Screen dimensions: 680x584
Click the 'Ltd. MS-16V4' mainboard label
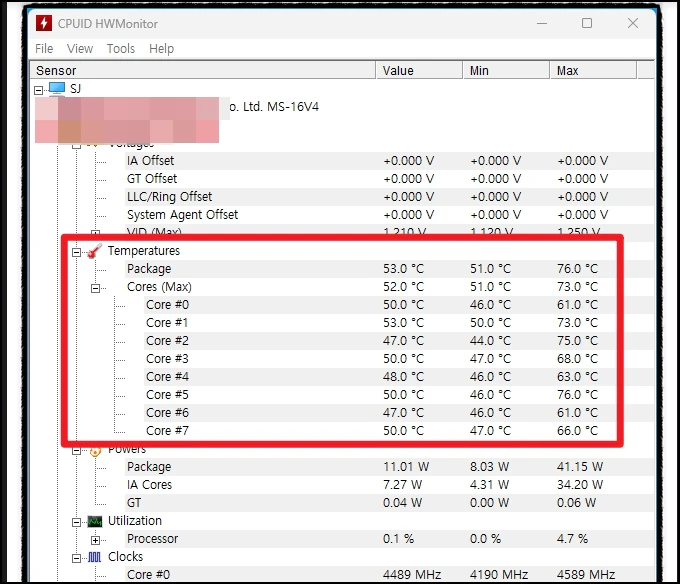click(x=281, y=107)
